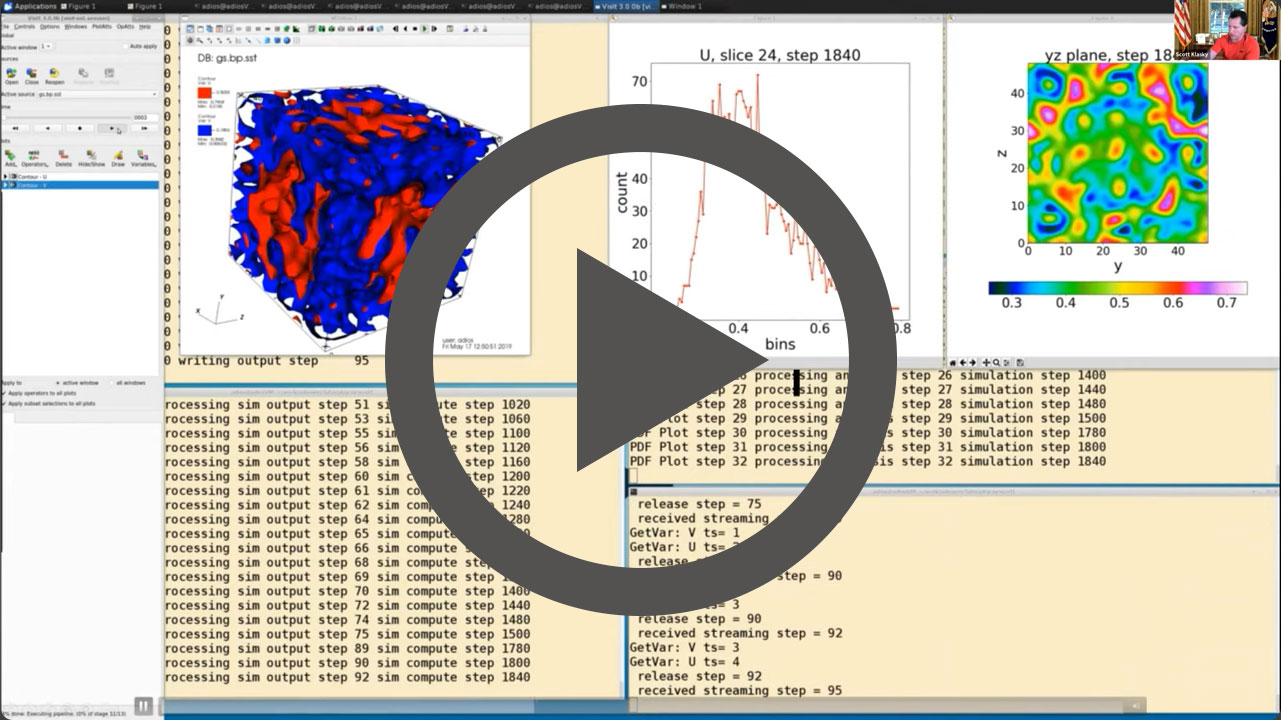The height and width of the screenshot is (720, 1281).
Task: Click the pan cross-arrow matplotlib tool
Action: click(x=985, y=362)
